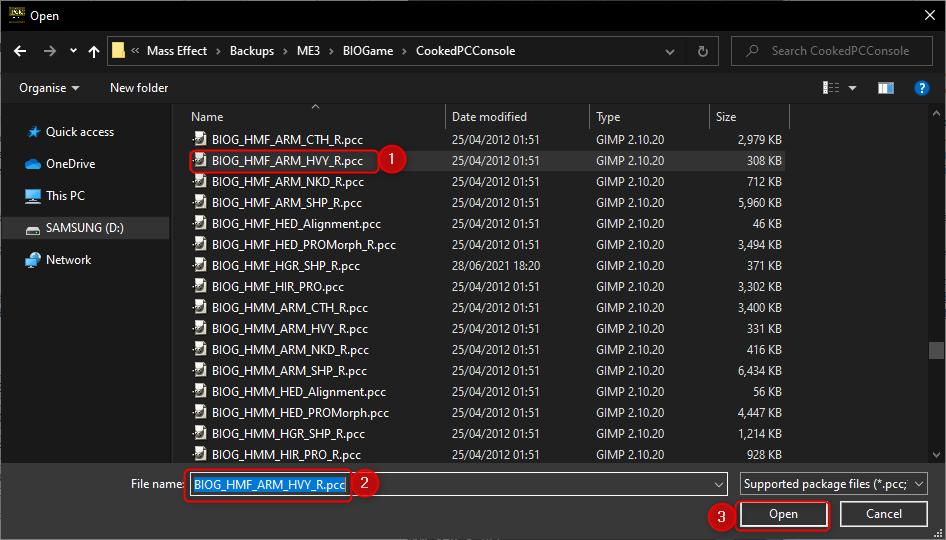Expand the File name dropdown arrow
The image size is (946, 540).
(x=719, y=484)
